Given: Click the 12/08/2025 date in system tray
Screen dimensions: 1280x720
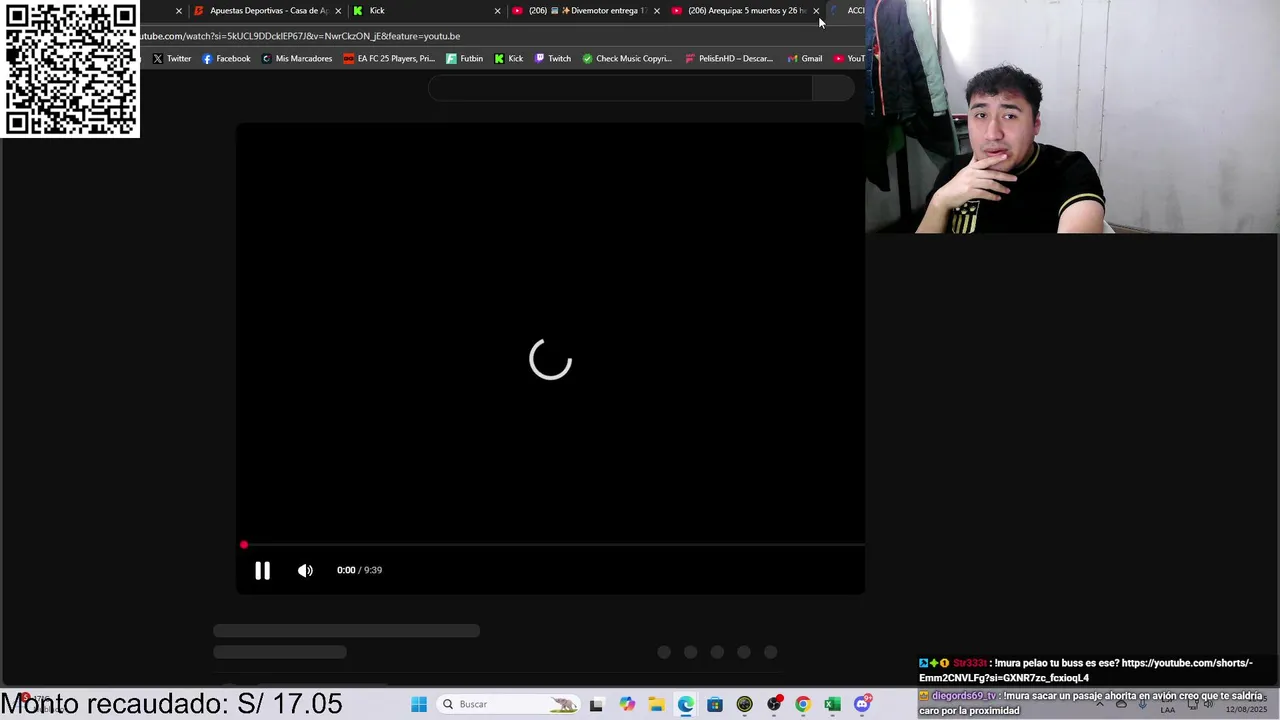Looking at the screenshot, I should 1245,710.
